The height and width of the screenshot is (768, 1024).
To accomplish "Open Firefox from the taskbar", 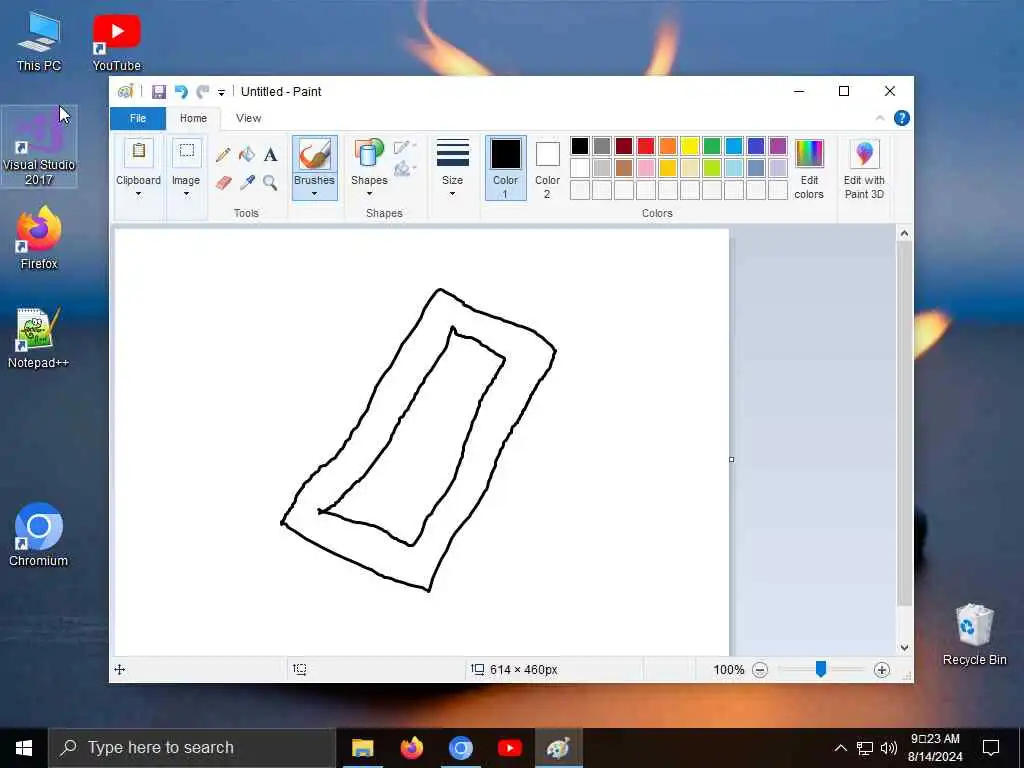I will pyautogui.click(x=411, y=748).
